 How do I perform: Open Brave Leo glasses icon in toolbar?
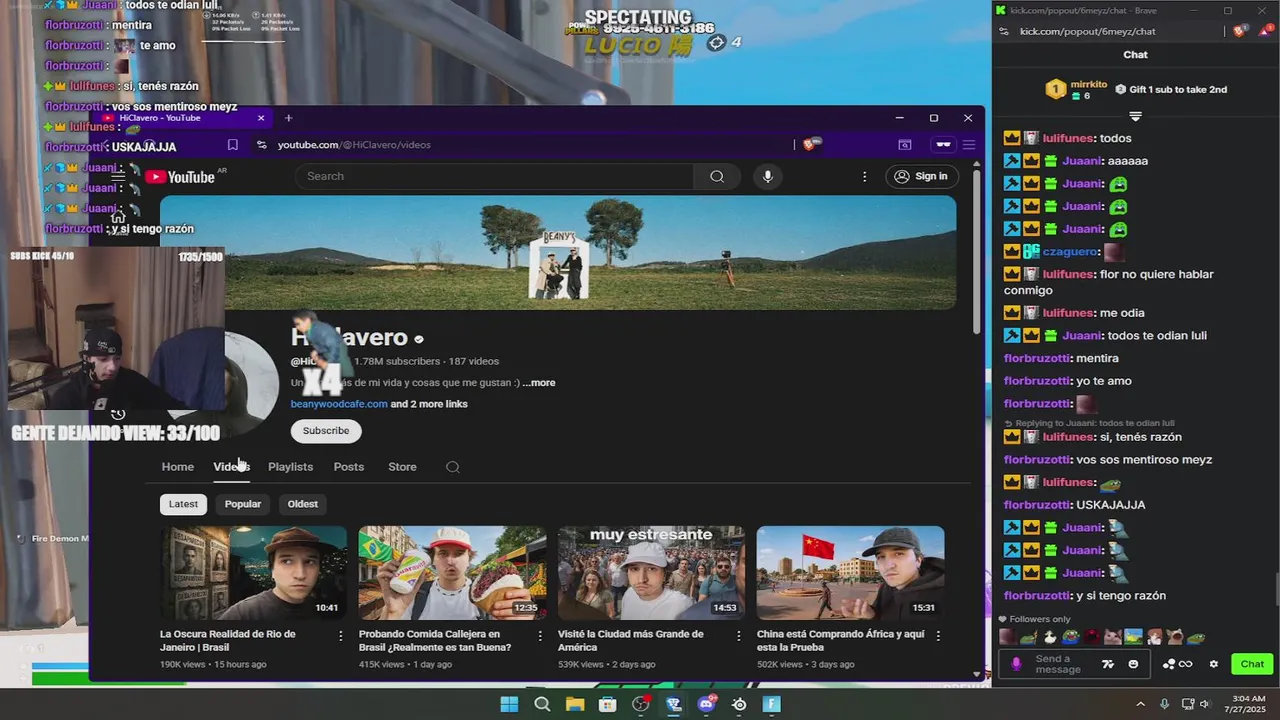(942, 145)
